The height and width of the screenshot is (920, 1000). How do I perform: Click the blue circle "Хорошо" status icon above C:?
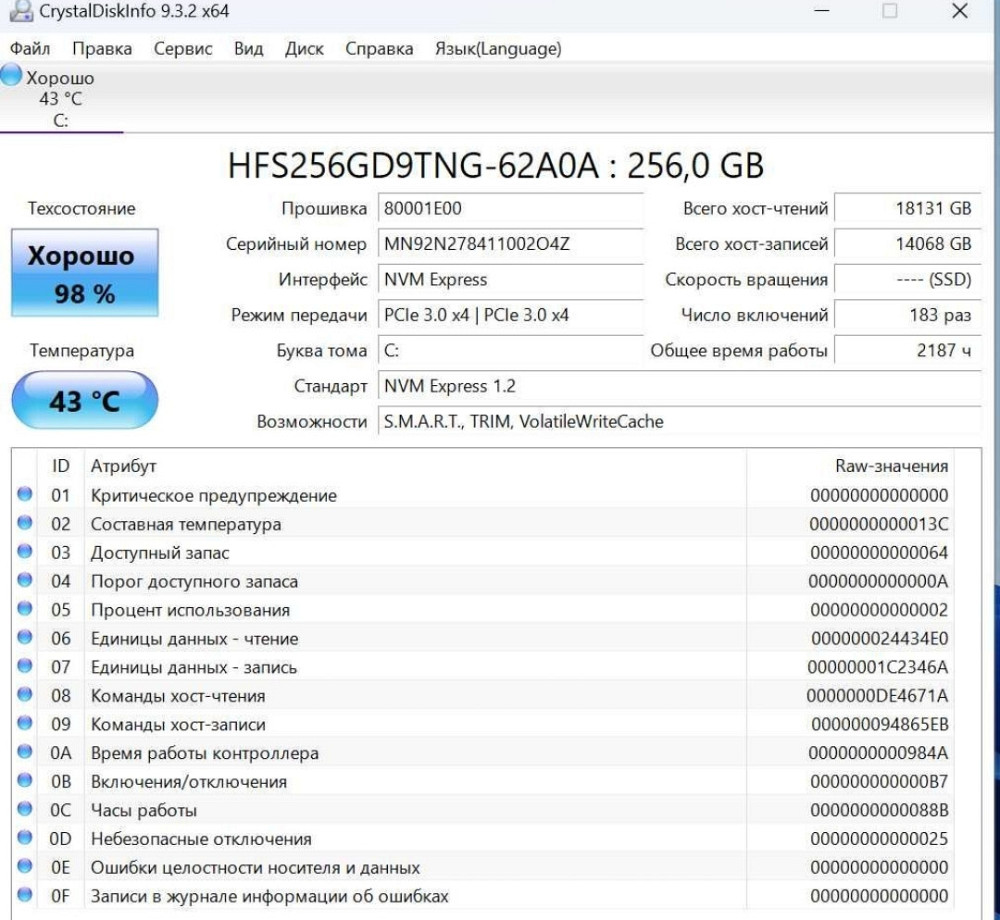(10, 76)
